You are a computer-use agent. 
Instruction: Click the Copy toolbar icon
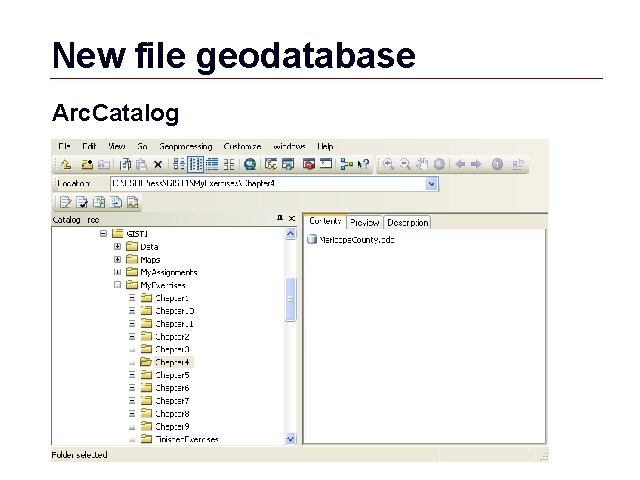pos(125,164)
